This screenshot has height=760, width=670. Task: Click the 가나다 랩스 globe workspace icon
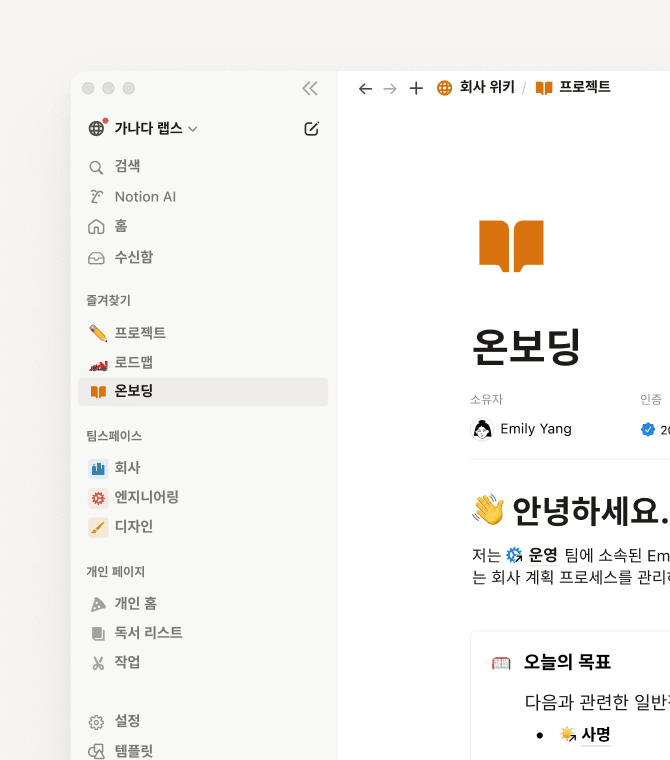click(97, 128)
